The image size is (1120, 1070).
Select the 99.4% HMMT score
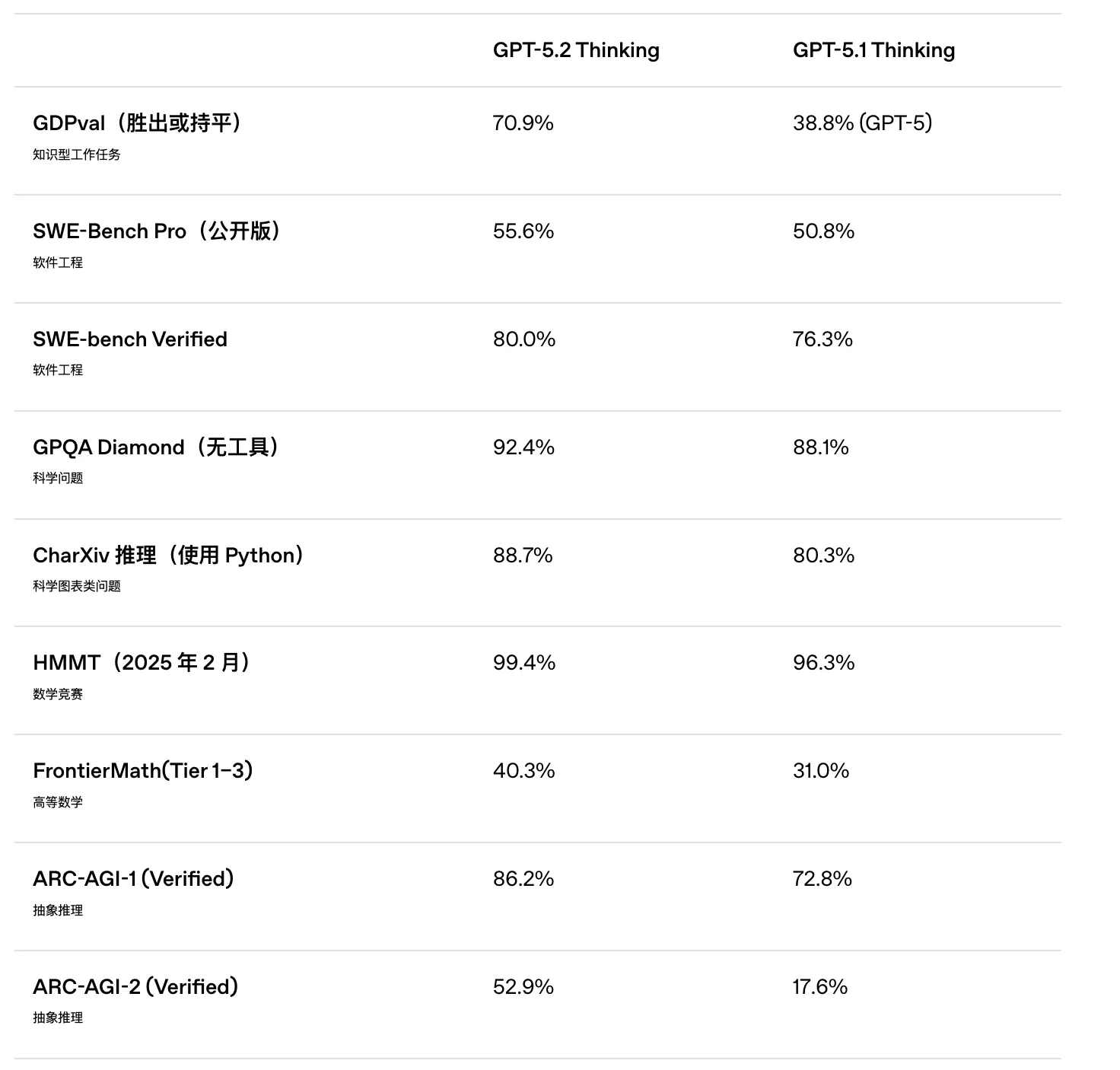coord(524,663)
